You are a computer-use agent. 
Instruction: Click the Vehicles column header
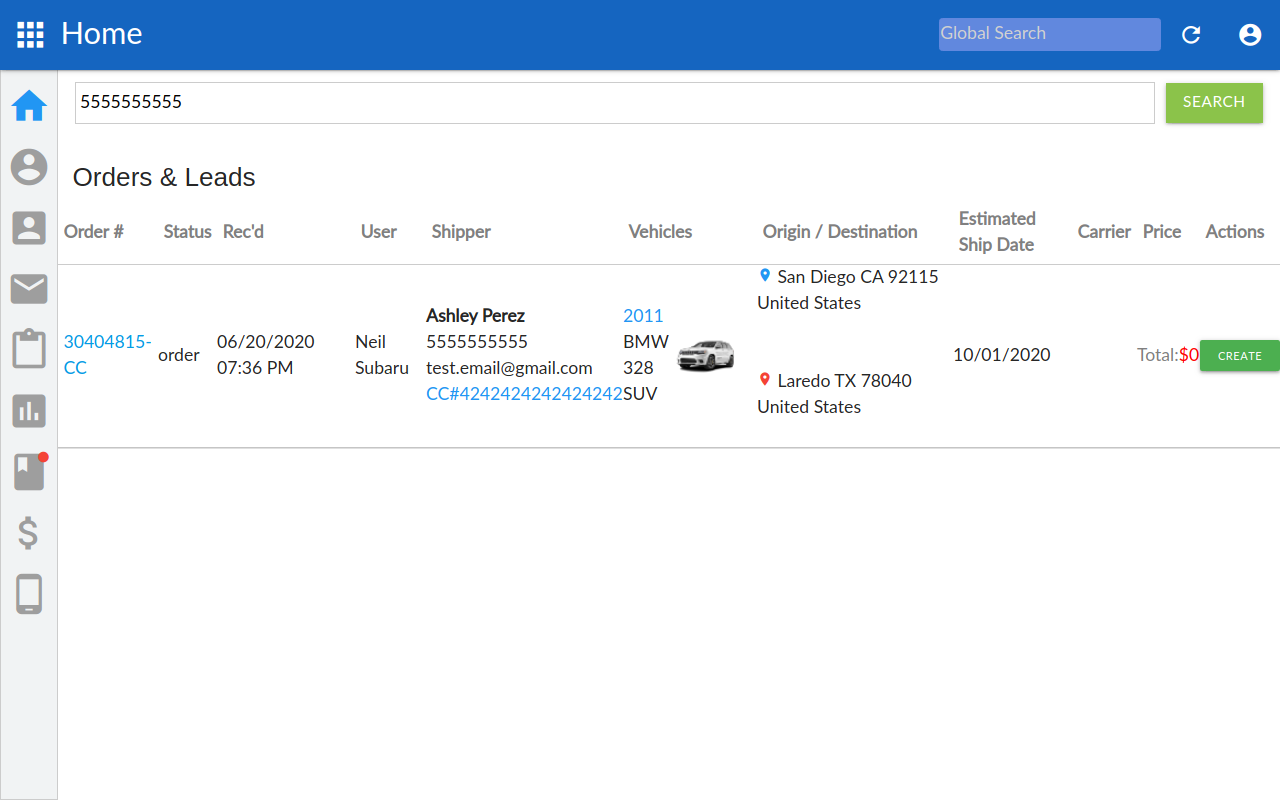660,231
